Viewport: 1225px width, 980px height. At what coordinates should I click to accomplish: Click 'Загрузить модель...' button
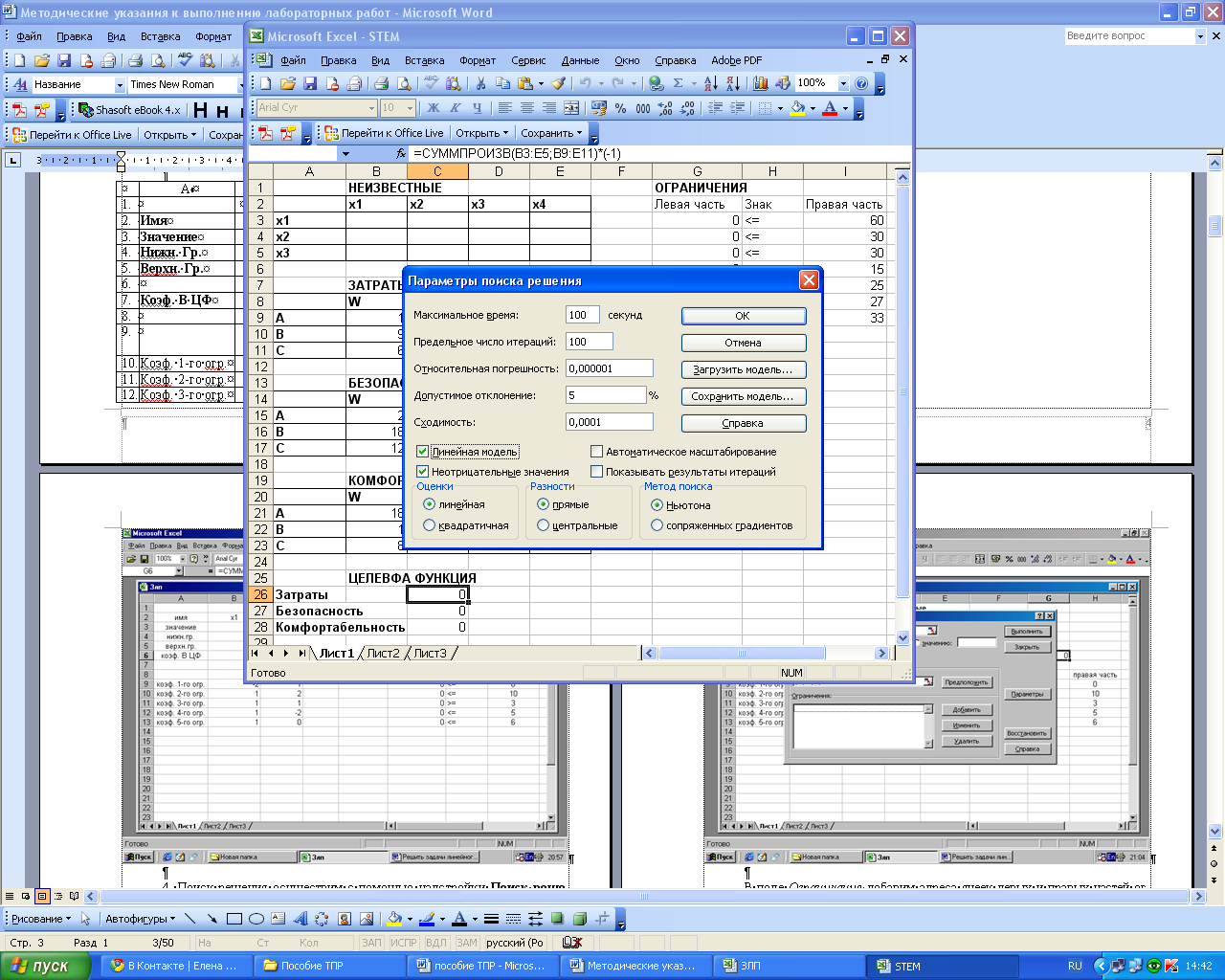point(744,369)
